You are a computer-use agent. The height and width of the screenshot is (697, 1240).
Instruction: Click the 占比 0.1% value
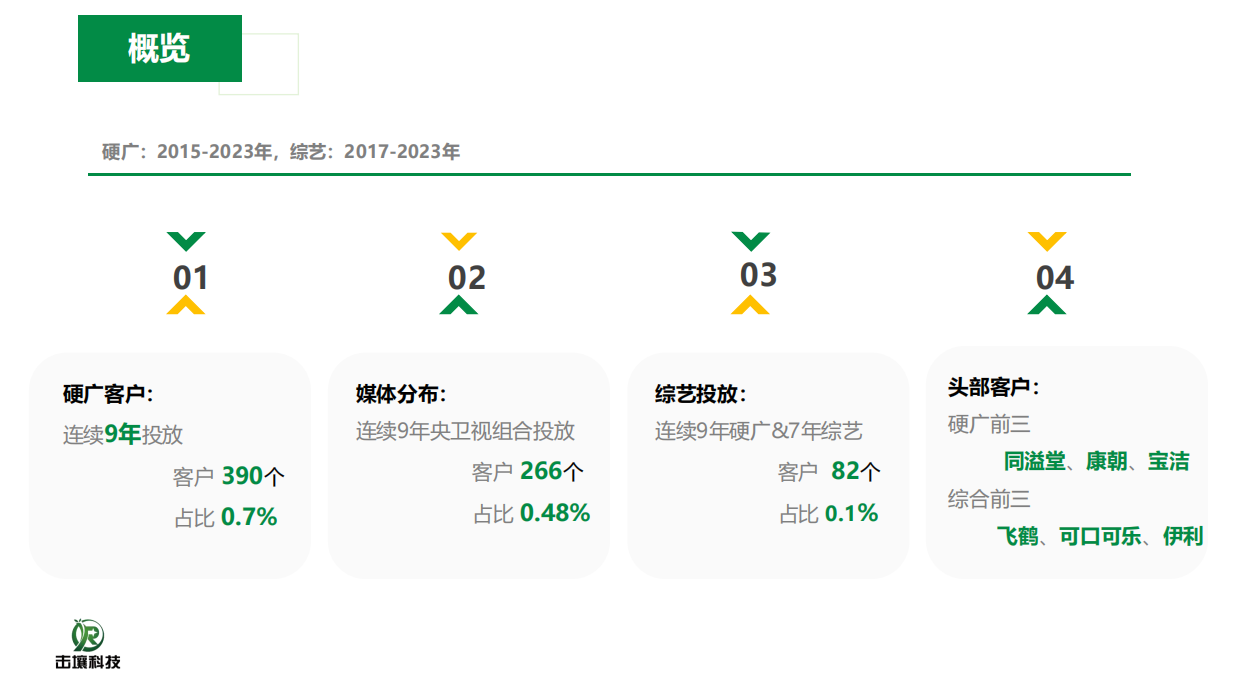click(829, 514)
